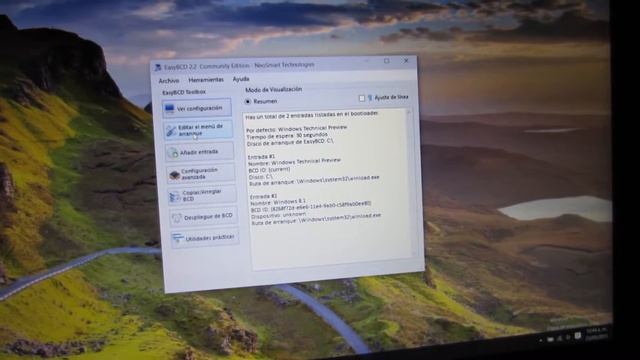Click the Despliegue de BCD button
This screenshot has height=360, width=640.
click(203, 217)
